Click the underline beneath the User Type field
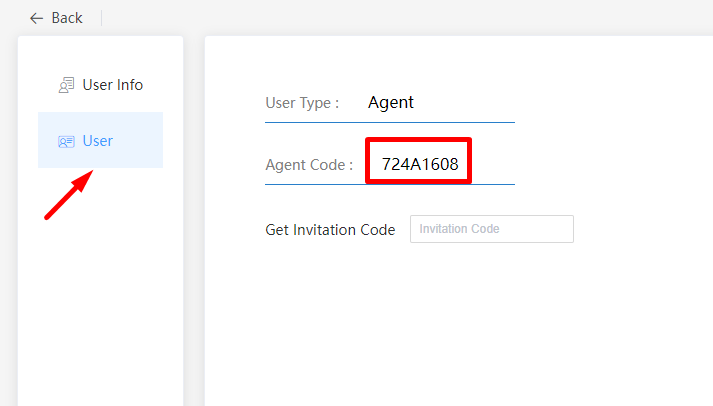 (x=390, y=122)
